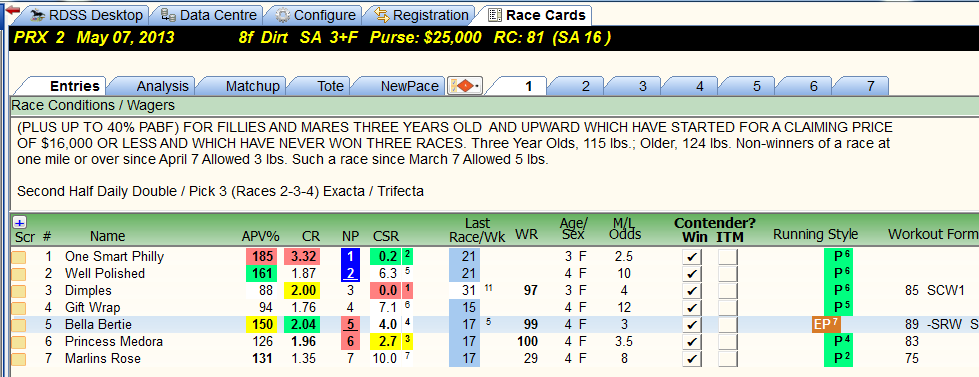
Task: Toggle scratch box for Well Polished
Action: (19, 274)
